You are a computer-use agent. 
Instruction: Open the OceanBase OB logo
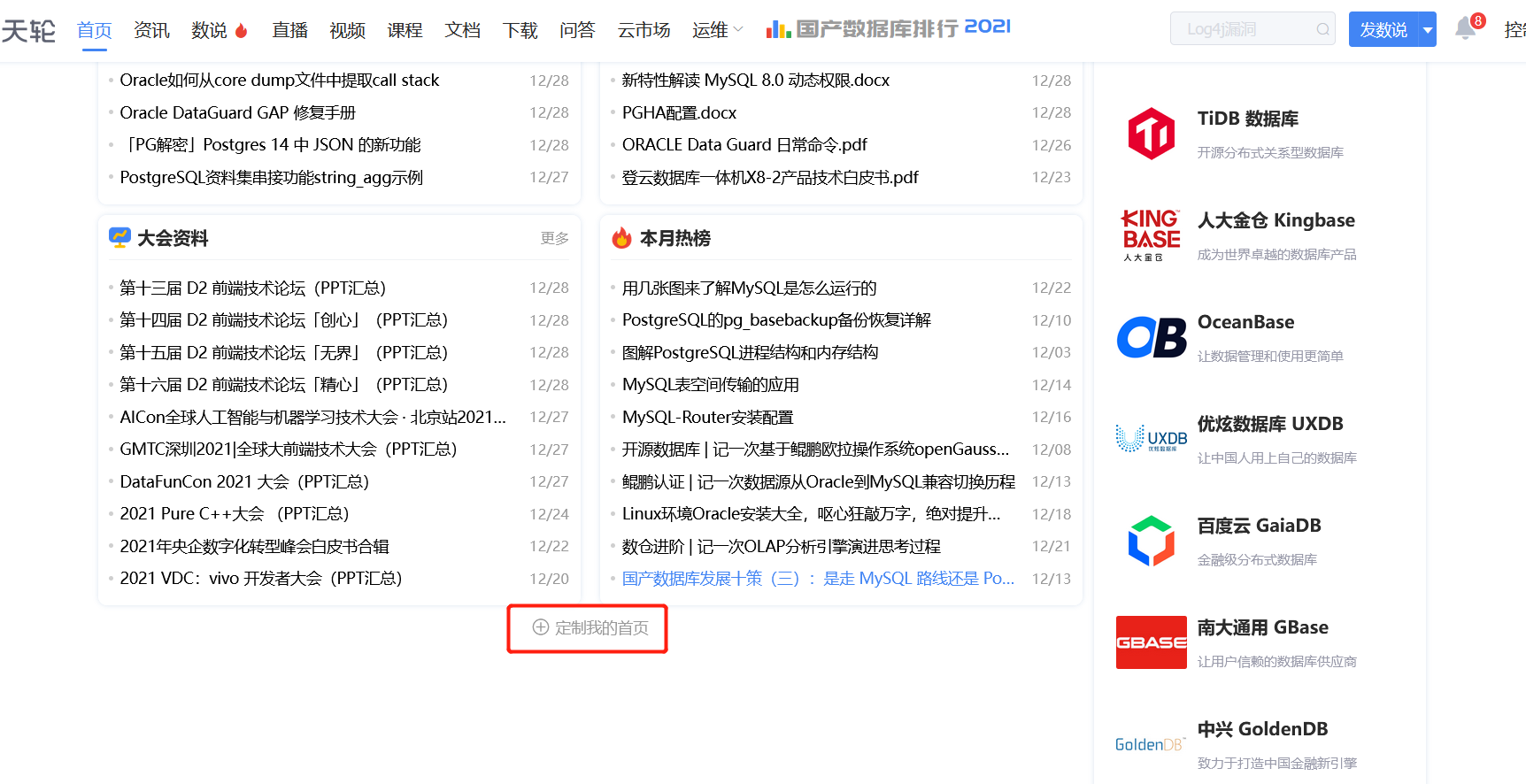tap(1152, 337)
